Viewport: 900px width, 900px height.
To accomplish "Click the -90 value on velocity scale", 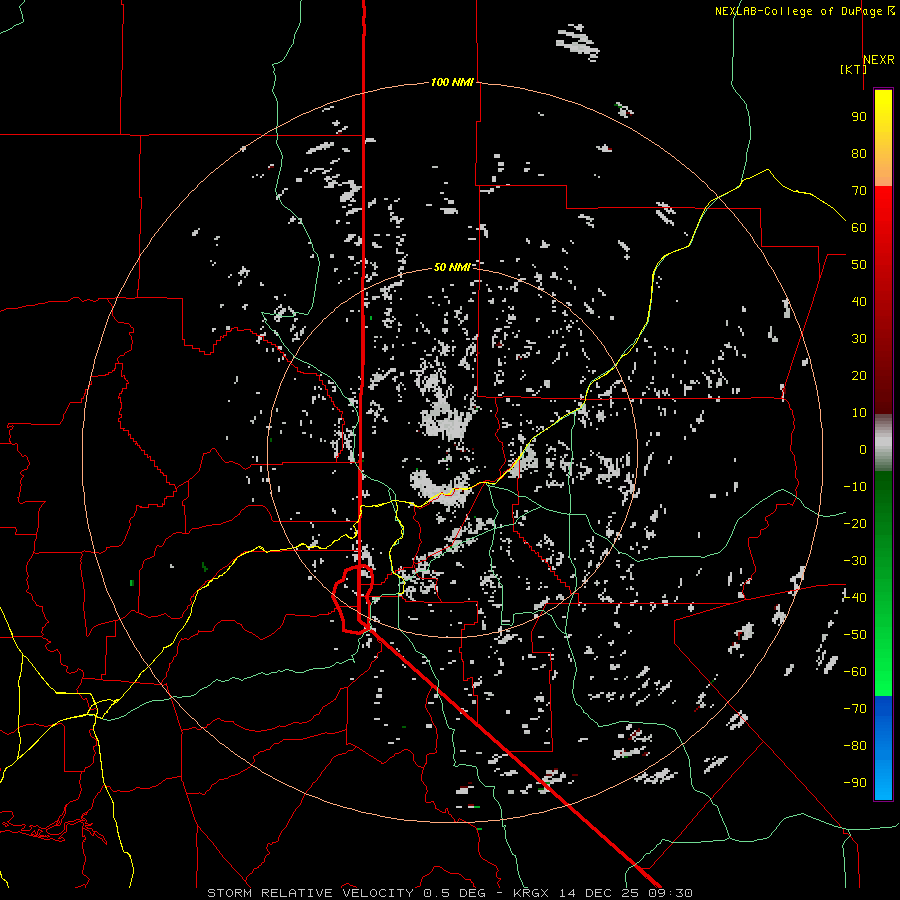I will point(855,783).
